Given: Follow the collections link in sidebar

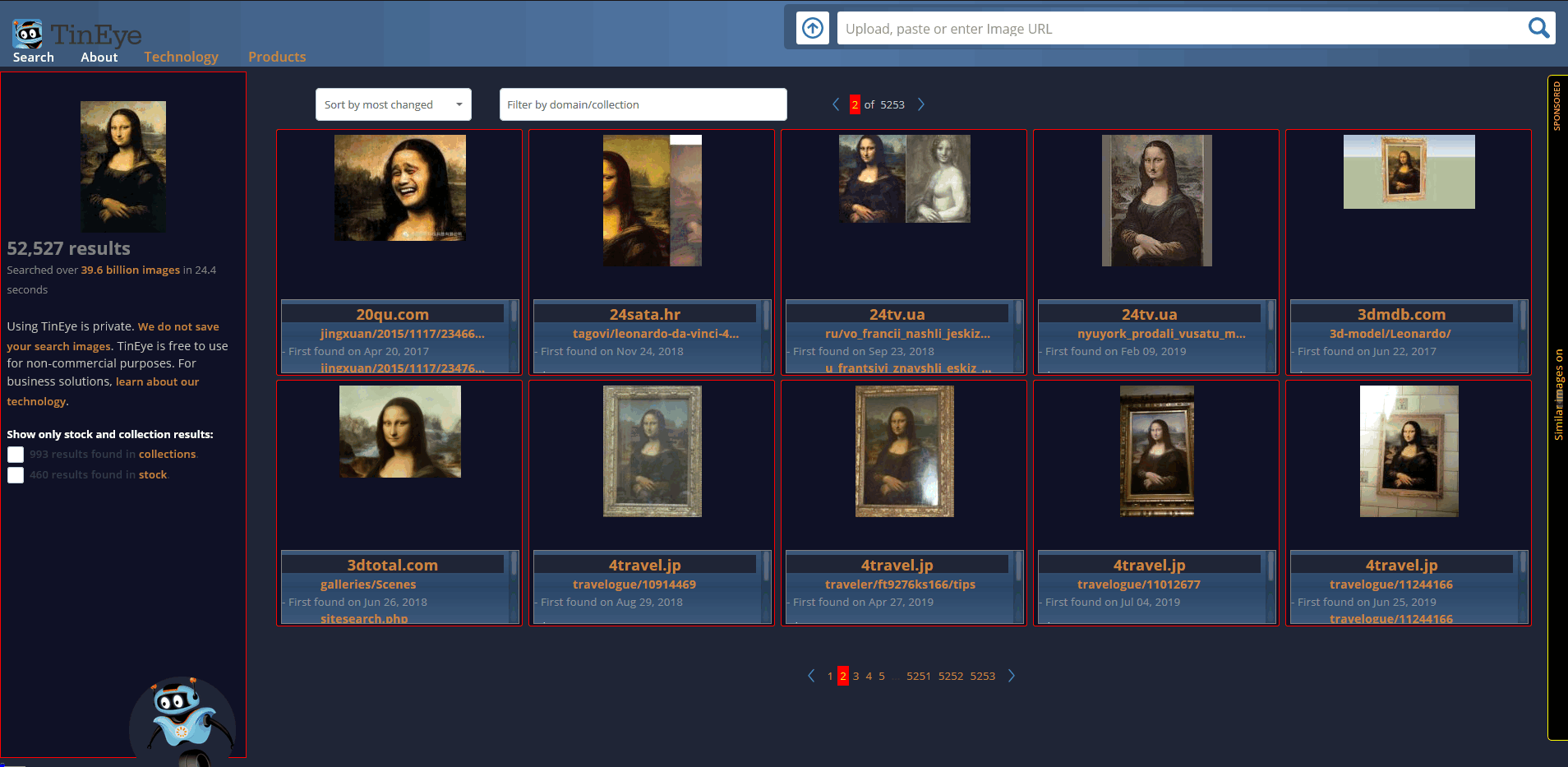Looking at the screenshot, I should tap(167, 454).
